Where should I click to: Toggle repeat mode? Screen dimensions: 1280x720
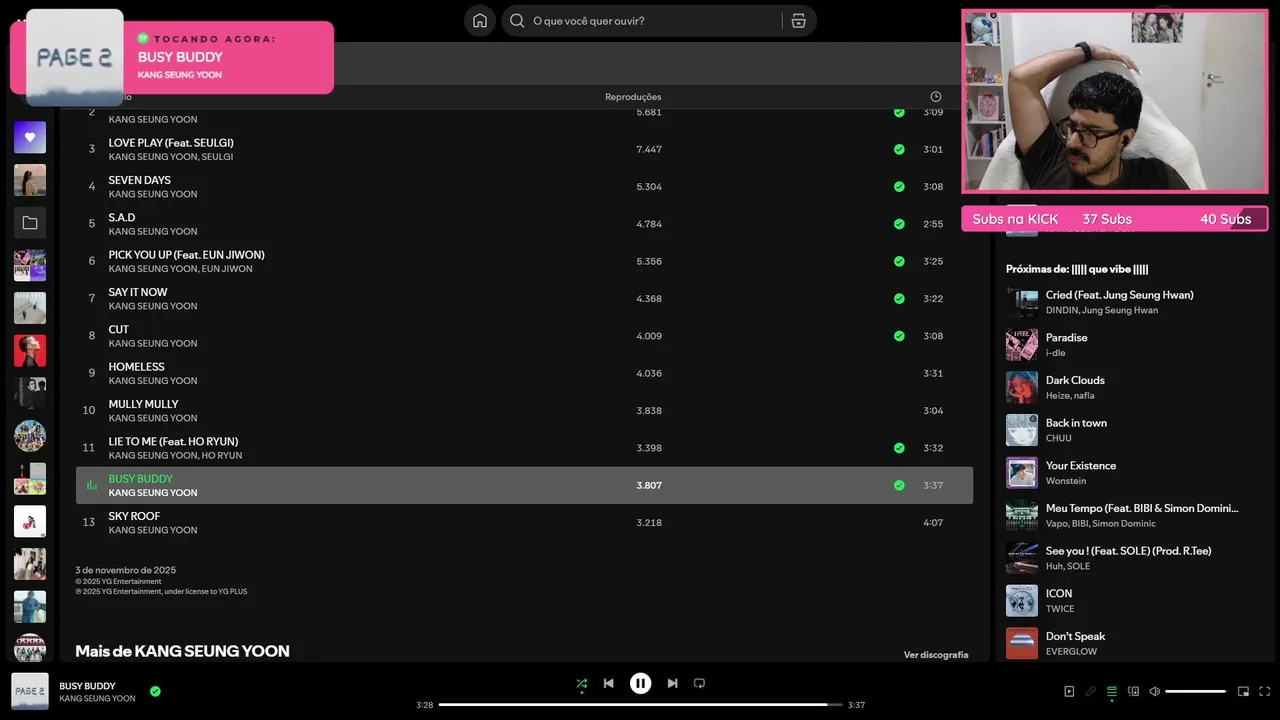699,684
